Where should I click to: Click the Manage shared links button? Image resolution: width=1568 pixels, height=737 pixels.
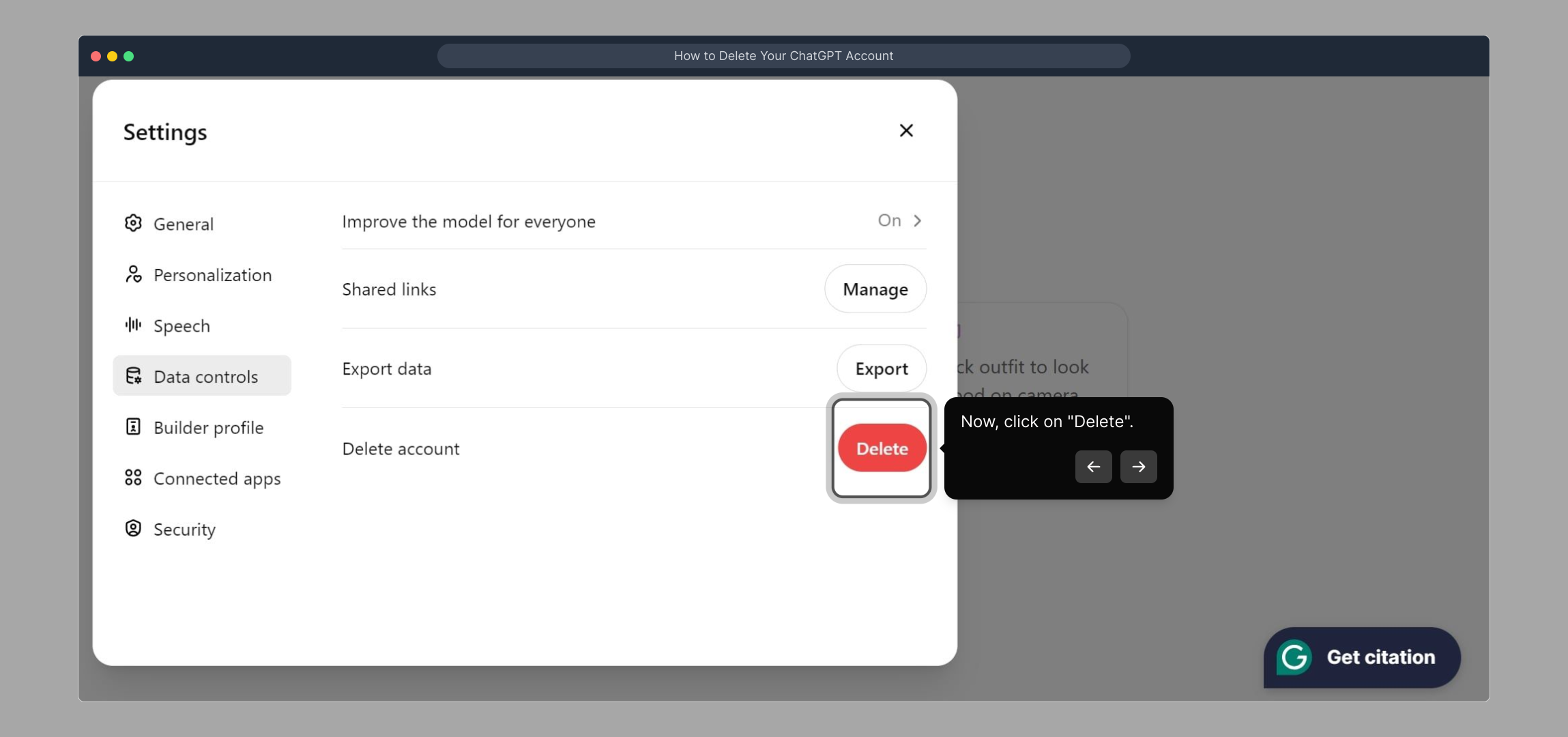coord(875,289)
